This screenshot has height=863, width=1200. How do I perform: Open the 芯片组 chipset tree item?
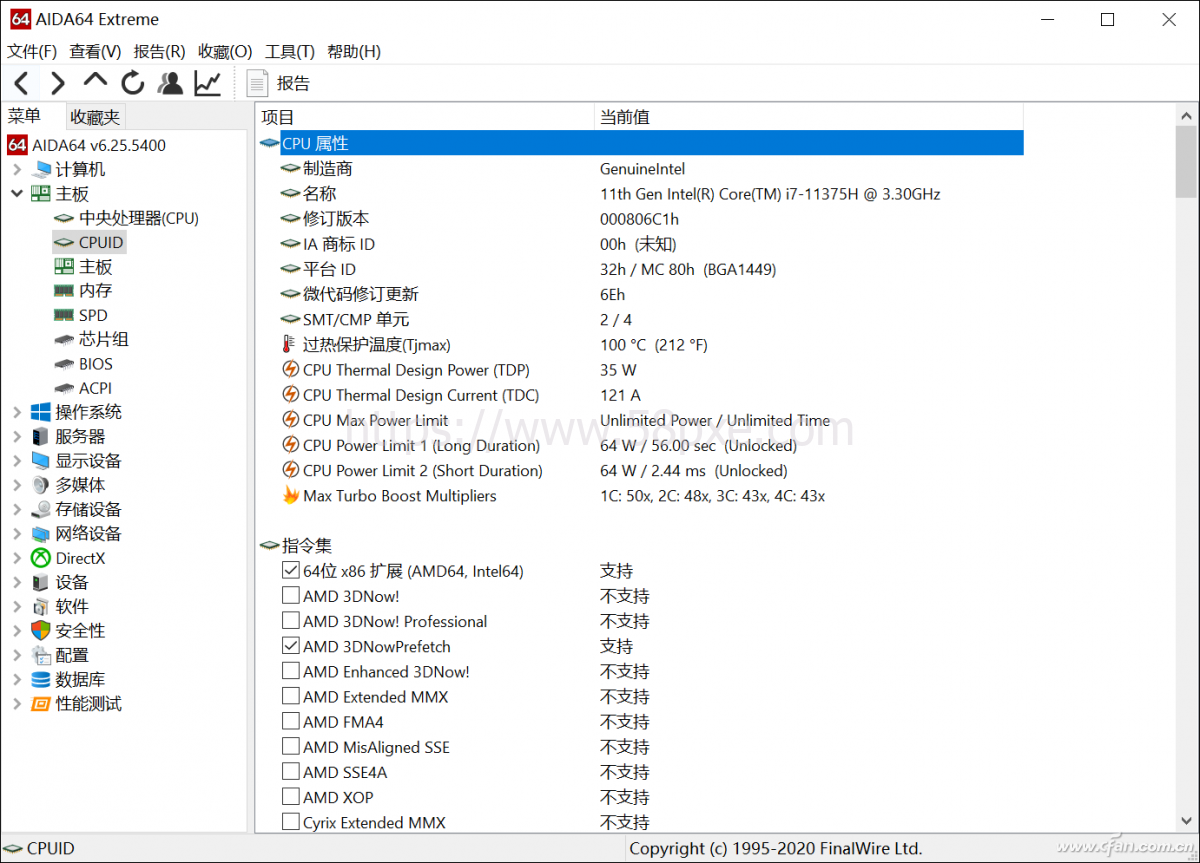[x=103, y=340]
